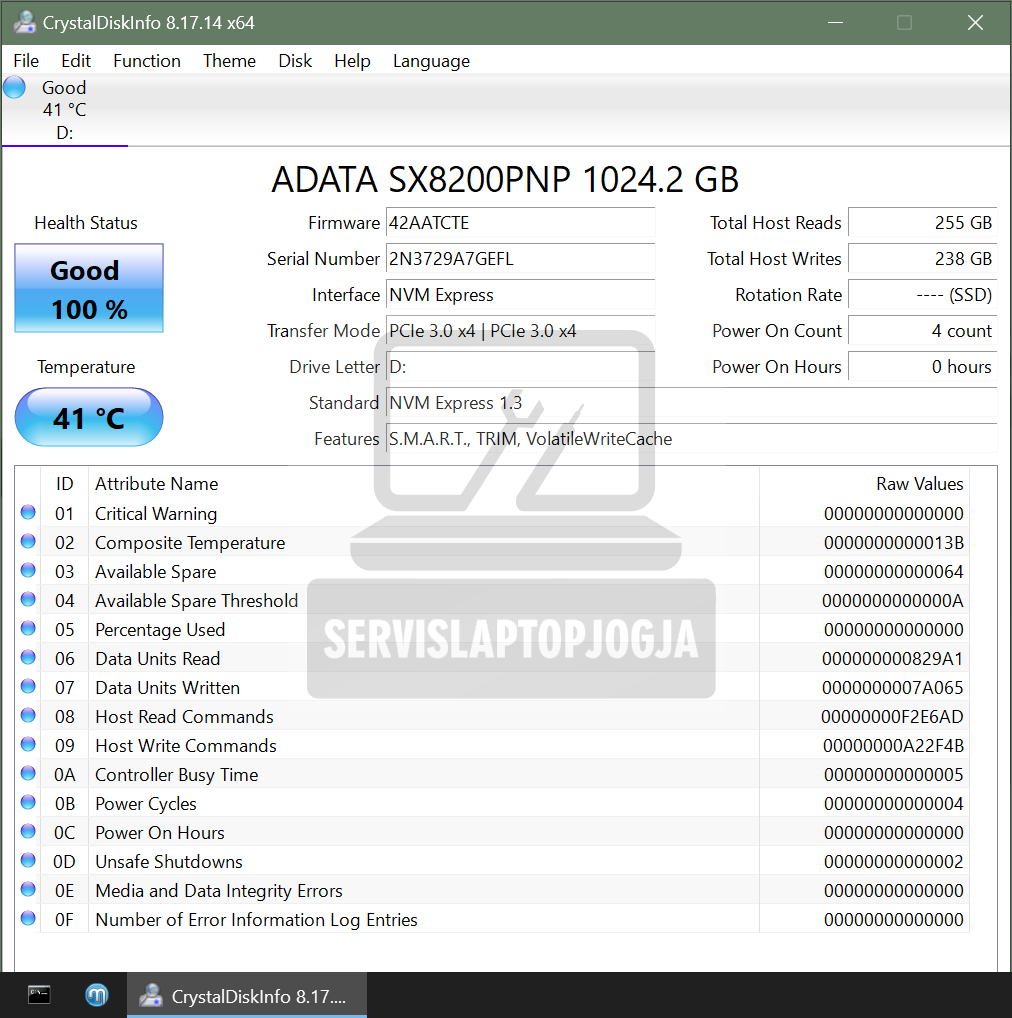Image resolution: width=1012 pixels, height=1018 pixels.
Task: Click ID cell 0B in Power Cycles row
Action: [64, 804]
